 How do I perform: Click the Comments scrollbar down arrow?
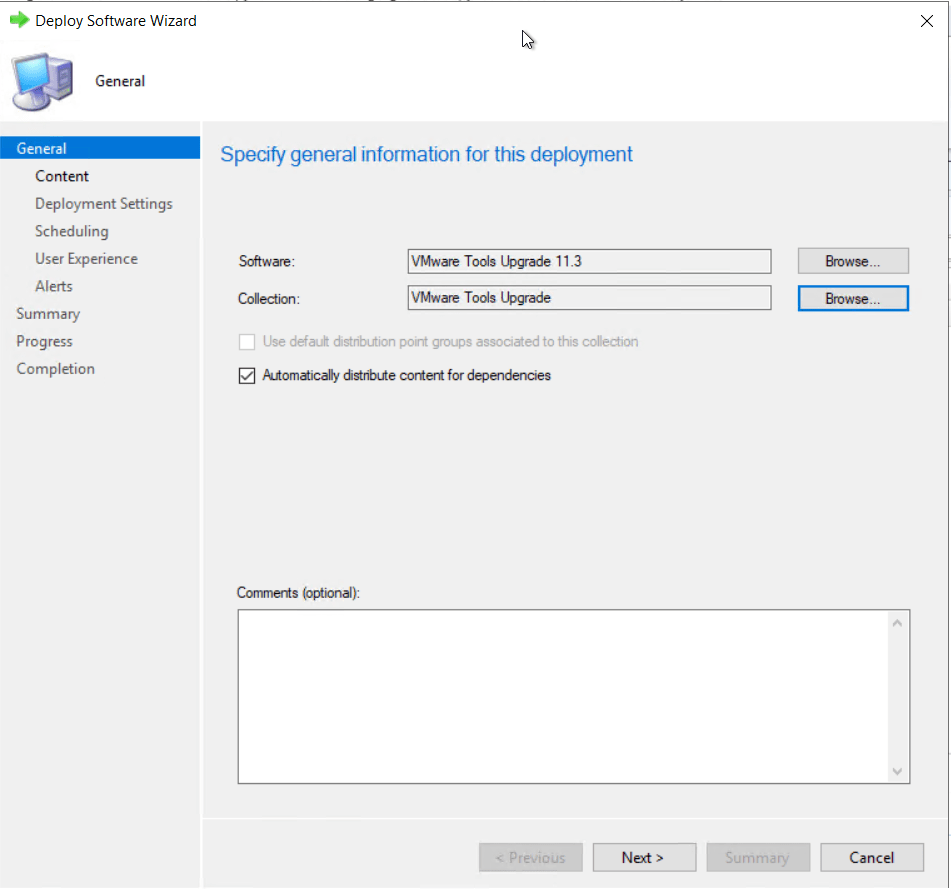pyautogui.click(x=897, y=771)
